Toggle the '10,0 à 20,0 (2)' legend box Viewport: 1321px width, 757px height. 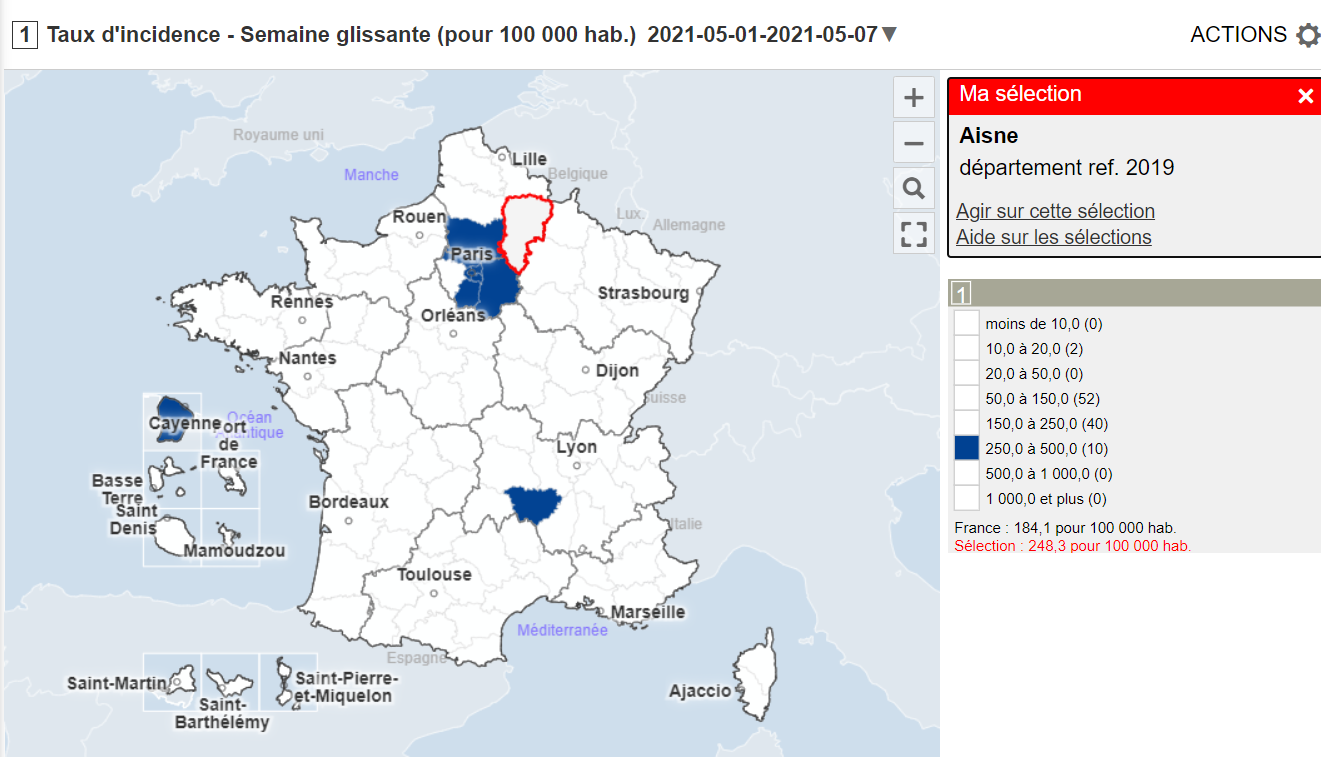(x=967, y=348)
